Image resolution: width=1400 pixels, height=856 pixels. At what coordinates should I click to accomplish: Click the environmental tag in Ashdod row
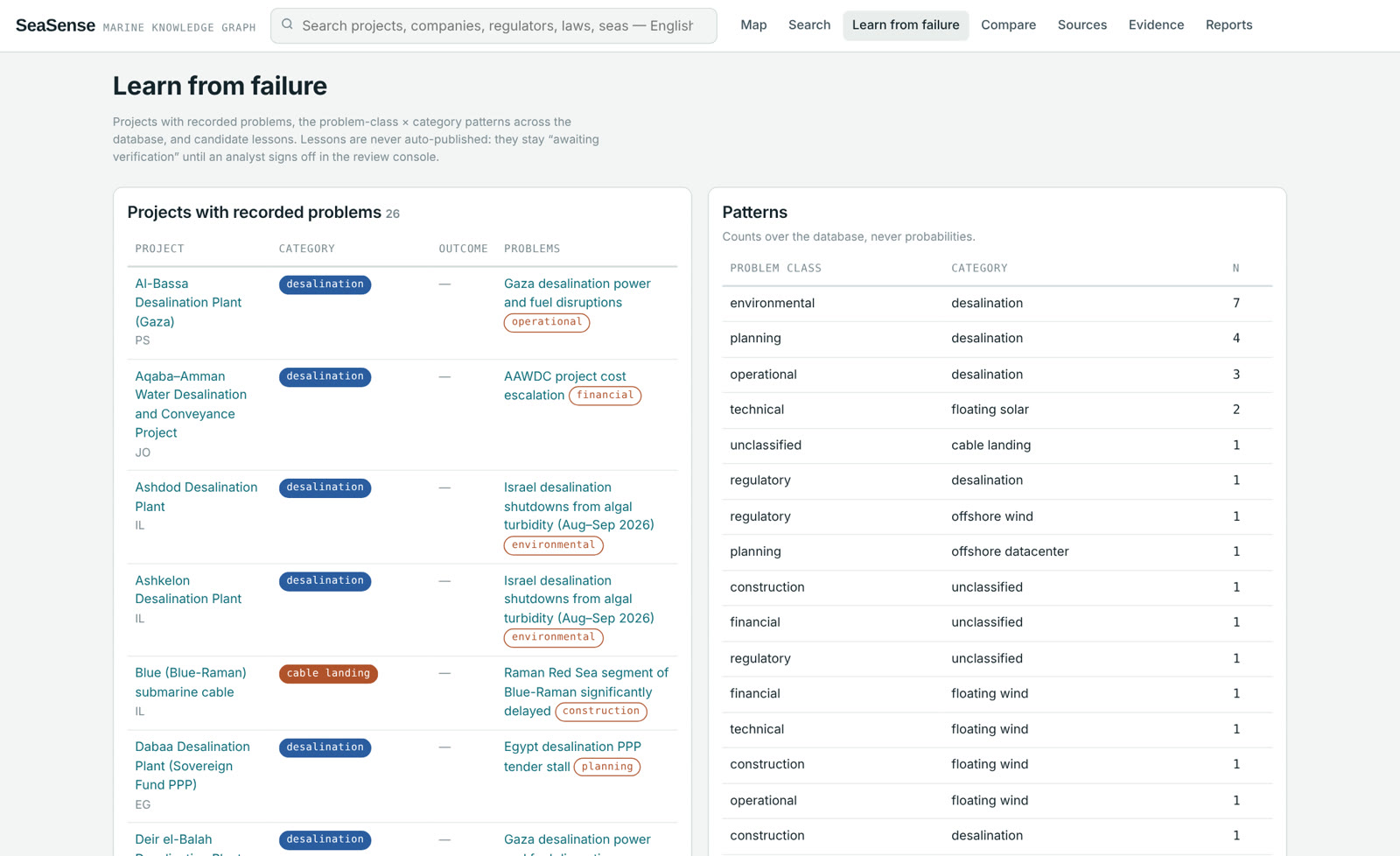[553, 544]
